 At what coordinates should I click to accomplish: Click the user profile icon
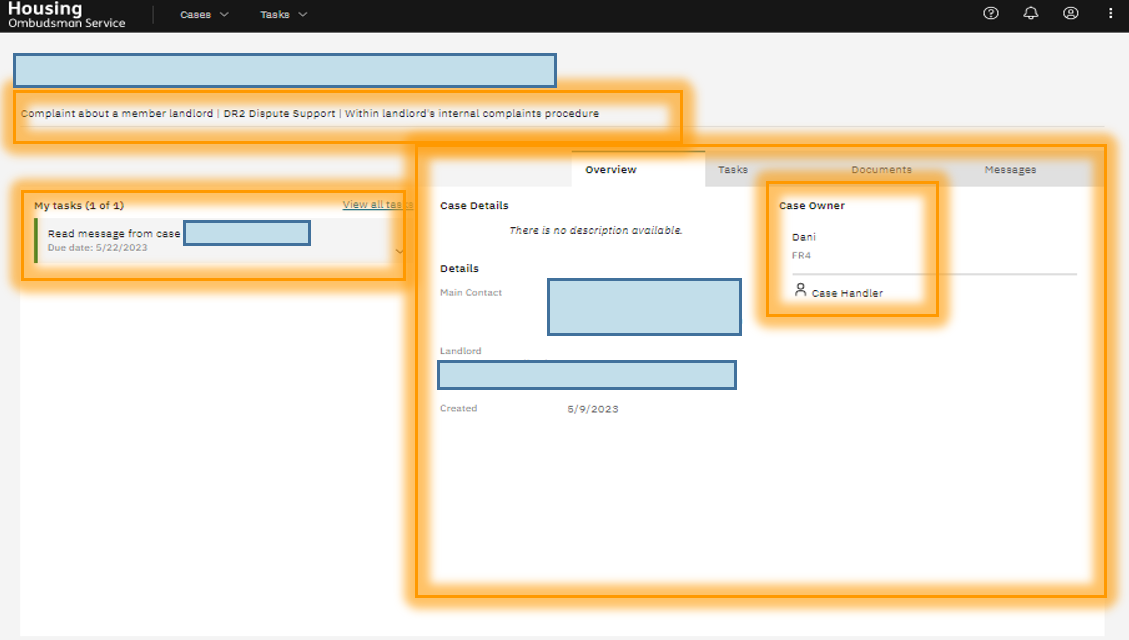click(1071, 14)
